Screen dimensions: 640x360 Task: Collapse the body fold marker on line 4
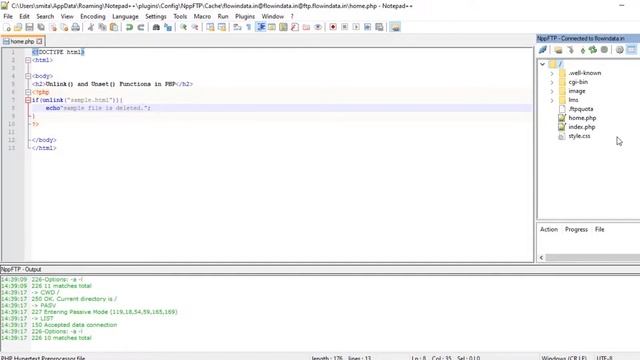click(28, 76)
